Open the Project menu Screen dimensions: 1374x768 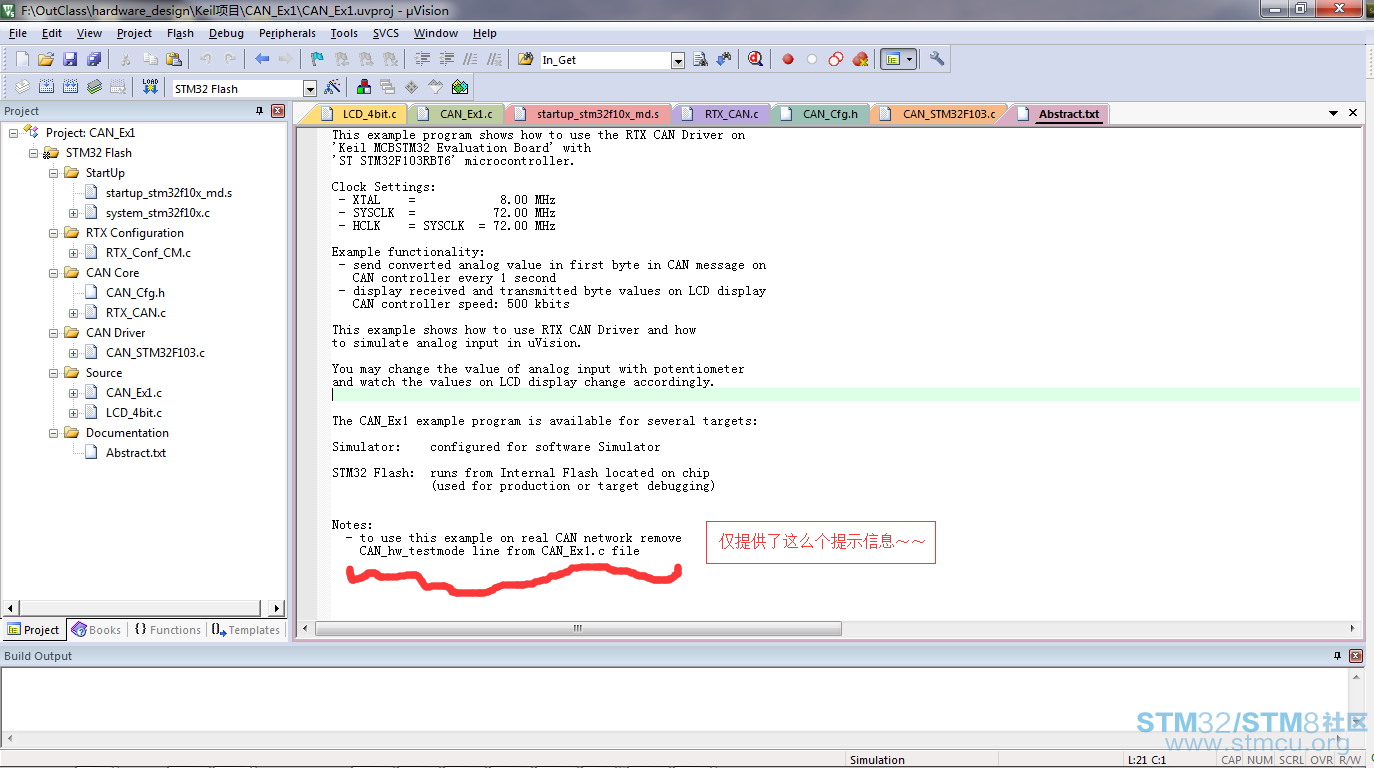[x=134, y=33]
